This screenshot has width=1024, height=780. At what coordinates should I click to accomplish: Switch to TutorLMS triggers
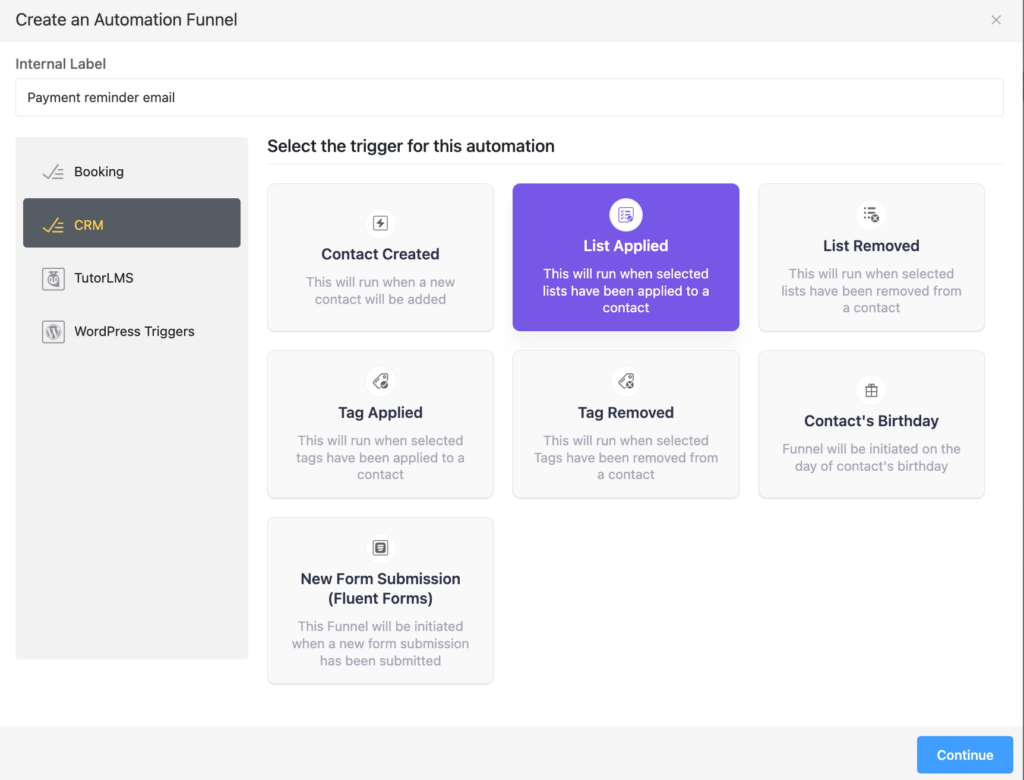pyautogui.click(x=132, y=278)
